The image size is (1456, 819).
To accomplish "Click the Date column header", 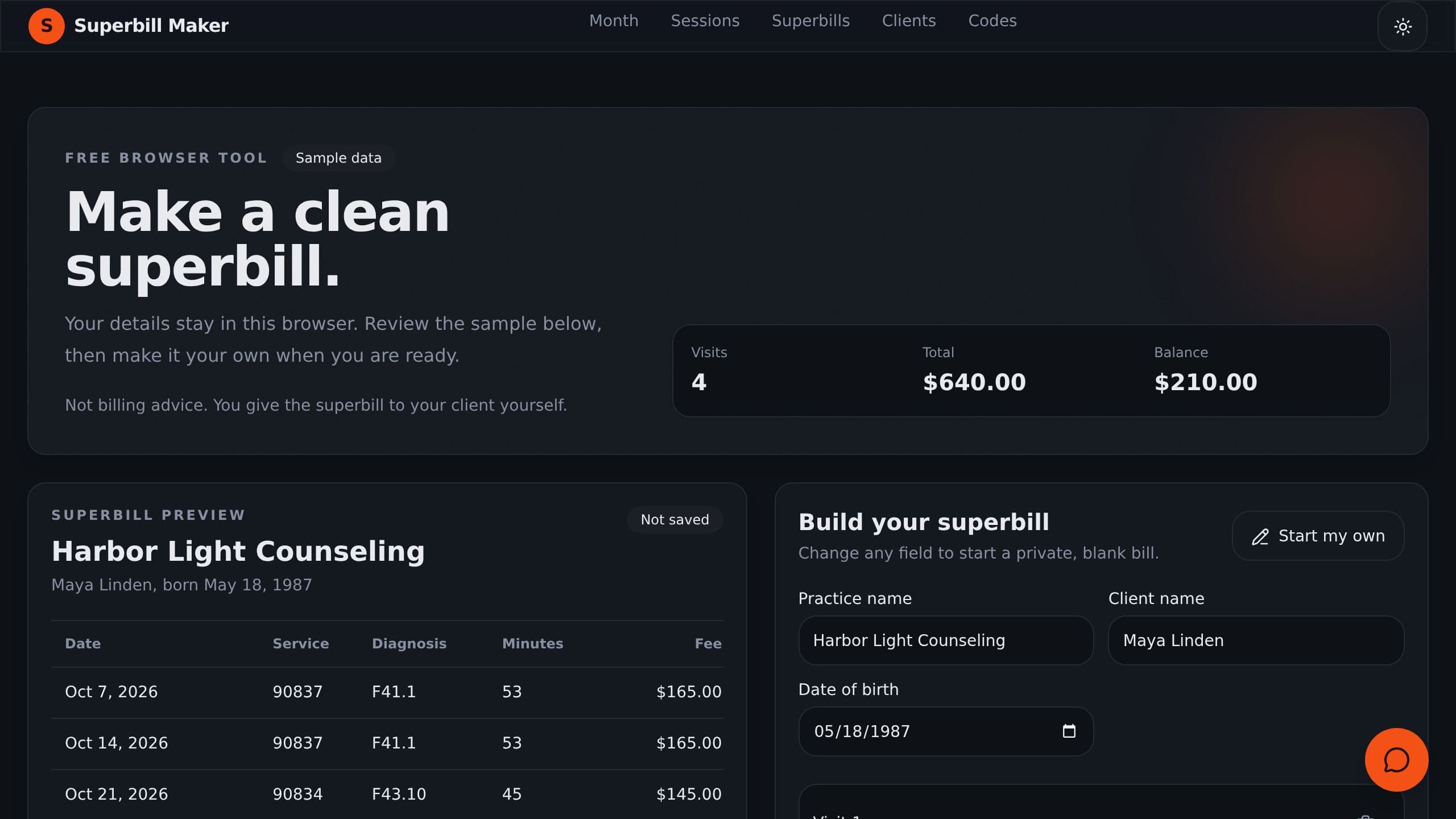I will click(83, 644).
